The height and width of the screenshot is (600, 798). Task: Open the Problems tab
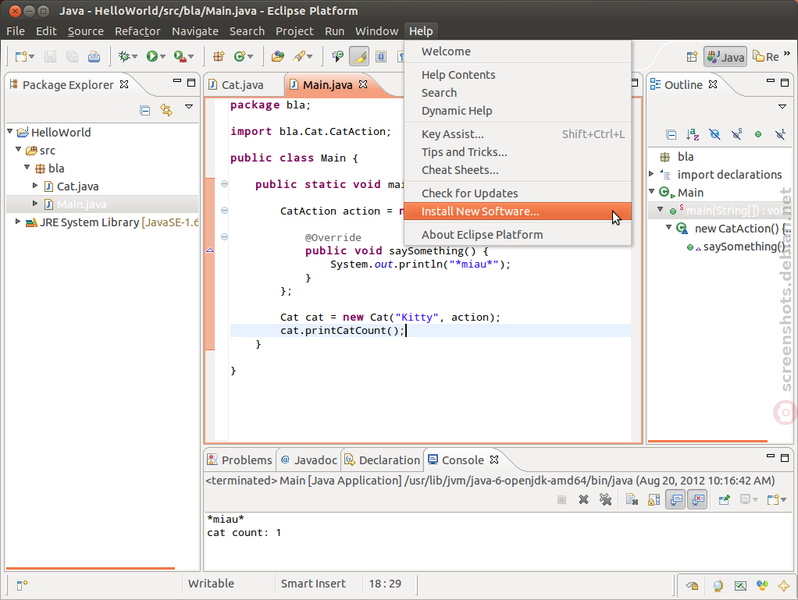coord(240,460)
